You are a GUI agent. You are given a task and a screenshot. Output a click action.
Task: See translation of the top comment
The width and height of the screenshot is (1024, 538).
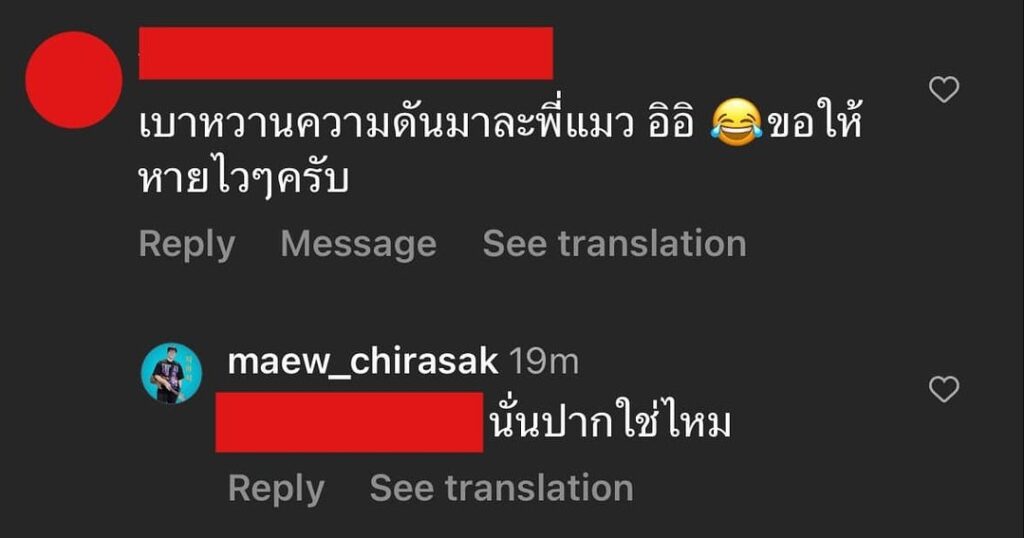[x=615, y=244]
